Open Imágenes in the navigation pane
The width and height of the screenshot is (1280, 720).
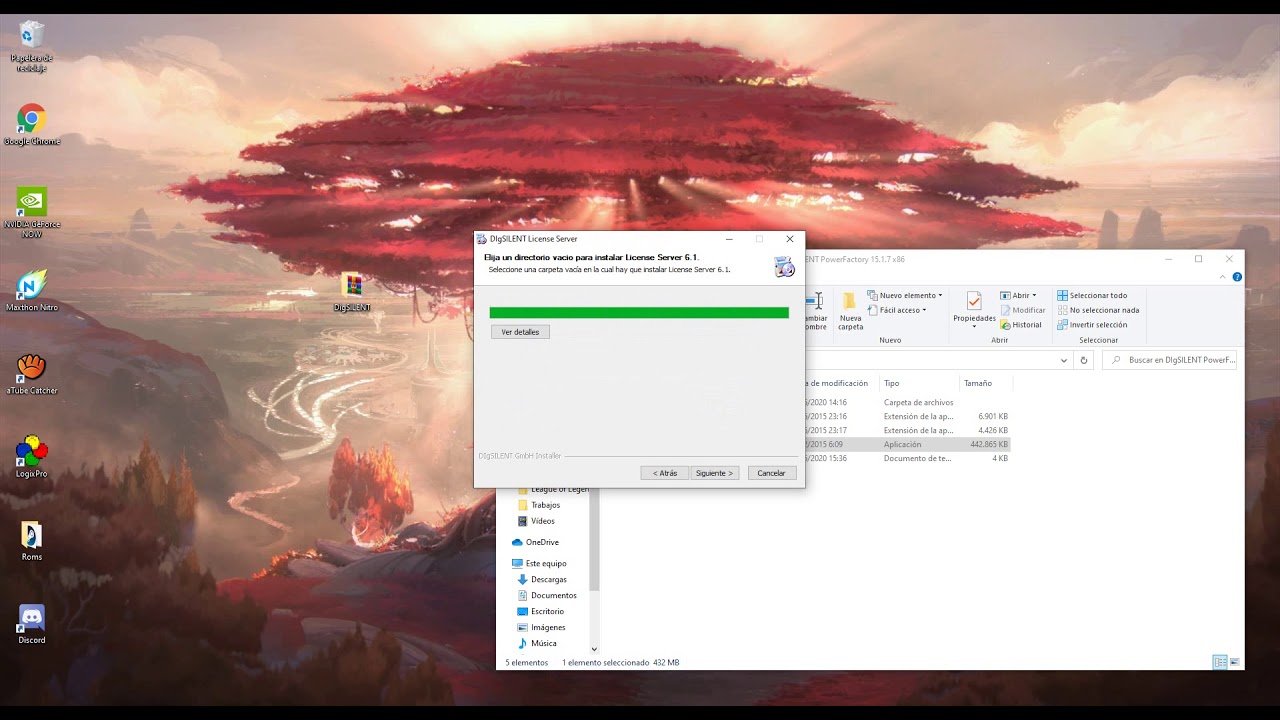pyautogui.click(x=541, y=627)
